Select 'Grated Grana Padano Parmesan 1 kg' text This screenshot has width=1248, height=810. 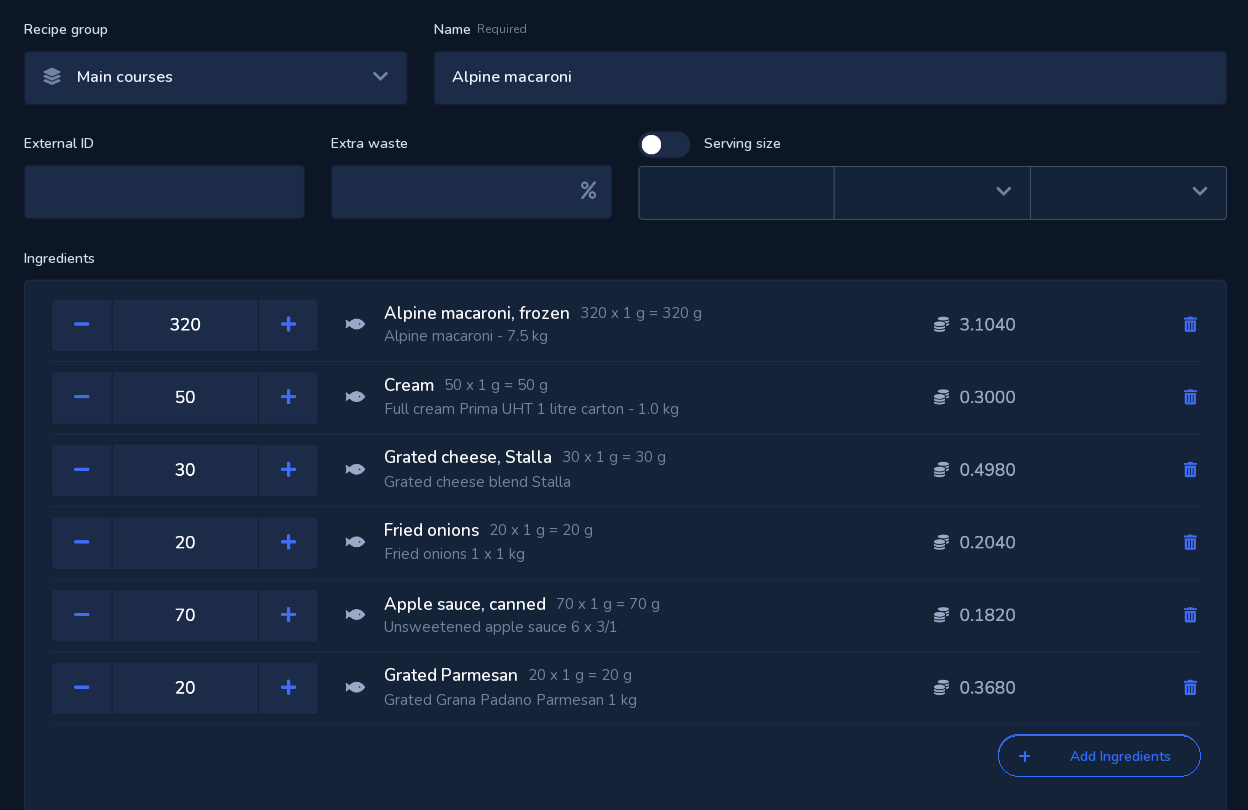click(510, 700)
